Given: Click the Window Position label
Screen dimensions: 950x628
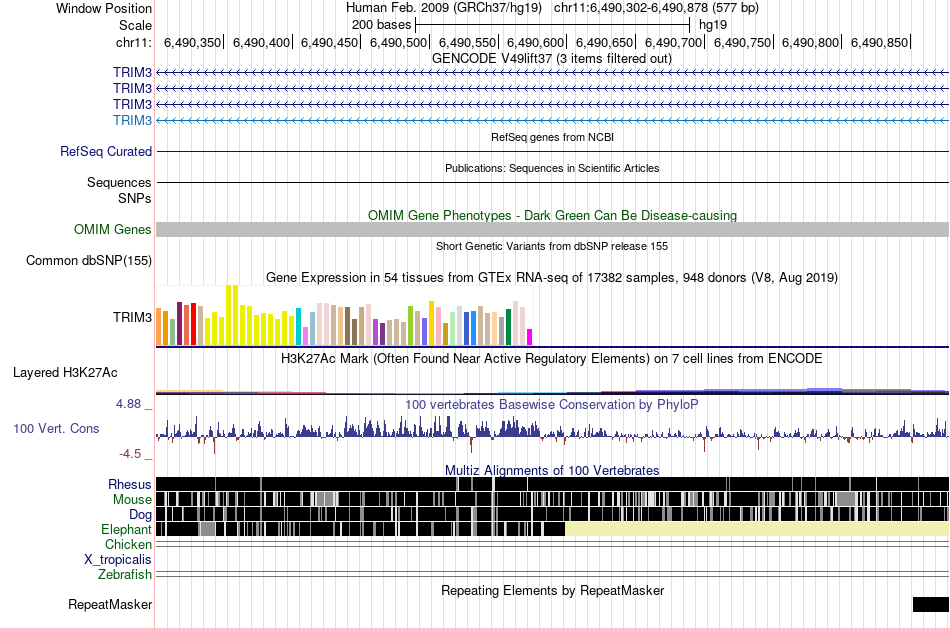Looking at the screenshot, I should tap(104, 8).
